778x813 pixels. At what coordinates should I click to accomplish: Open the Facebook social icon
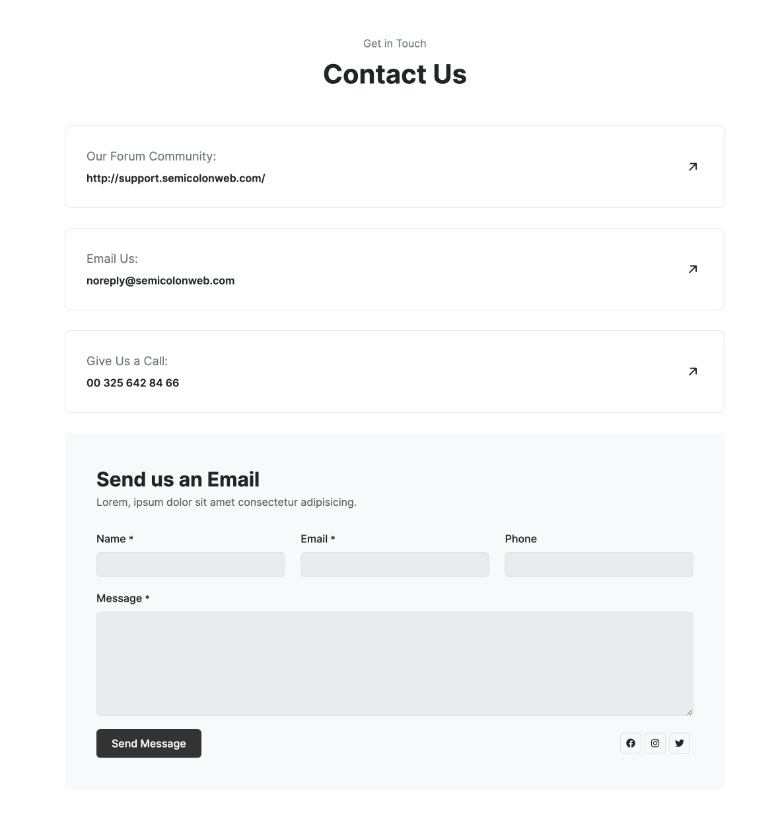(630, 743)
